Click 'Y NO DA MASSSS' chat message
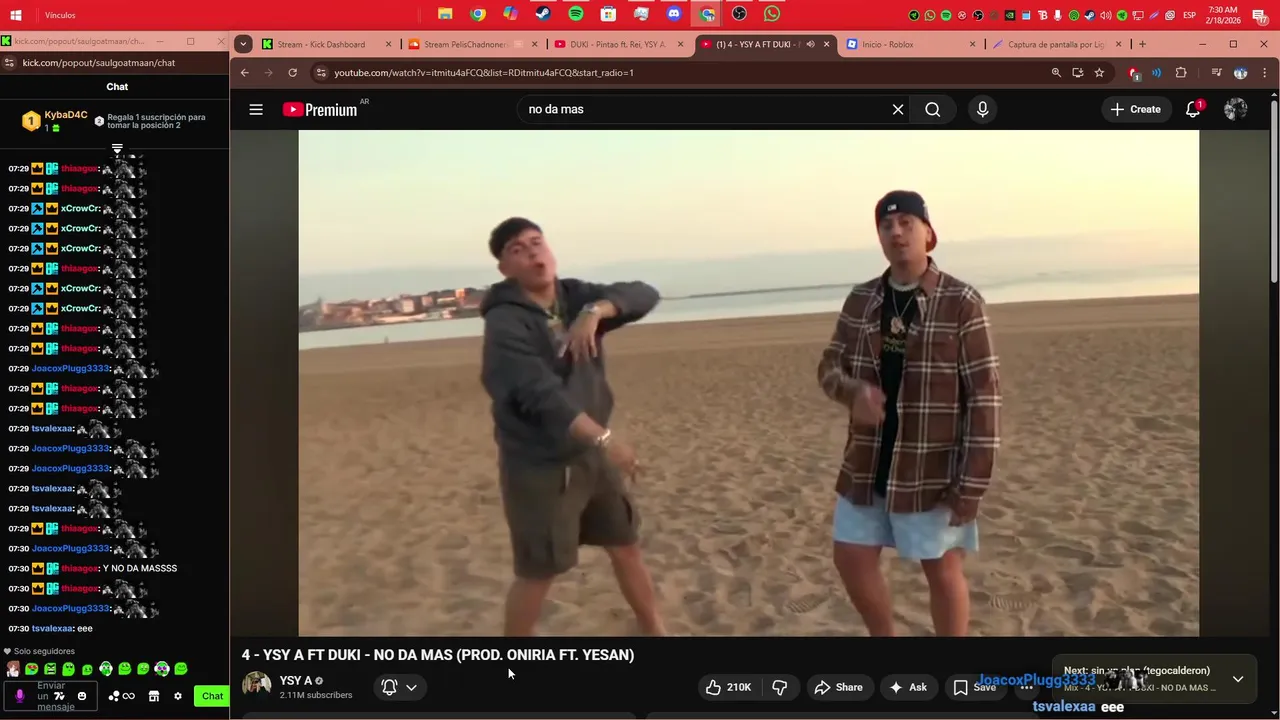The image size is (1280, 720). [140, 568]
